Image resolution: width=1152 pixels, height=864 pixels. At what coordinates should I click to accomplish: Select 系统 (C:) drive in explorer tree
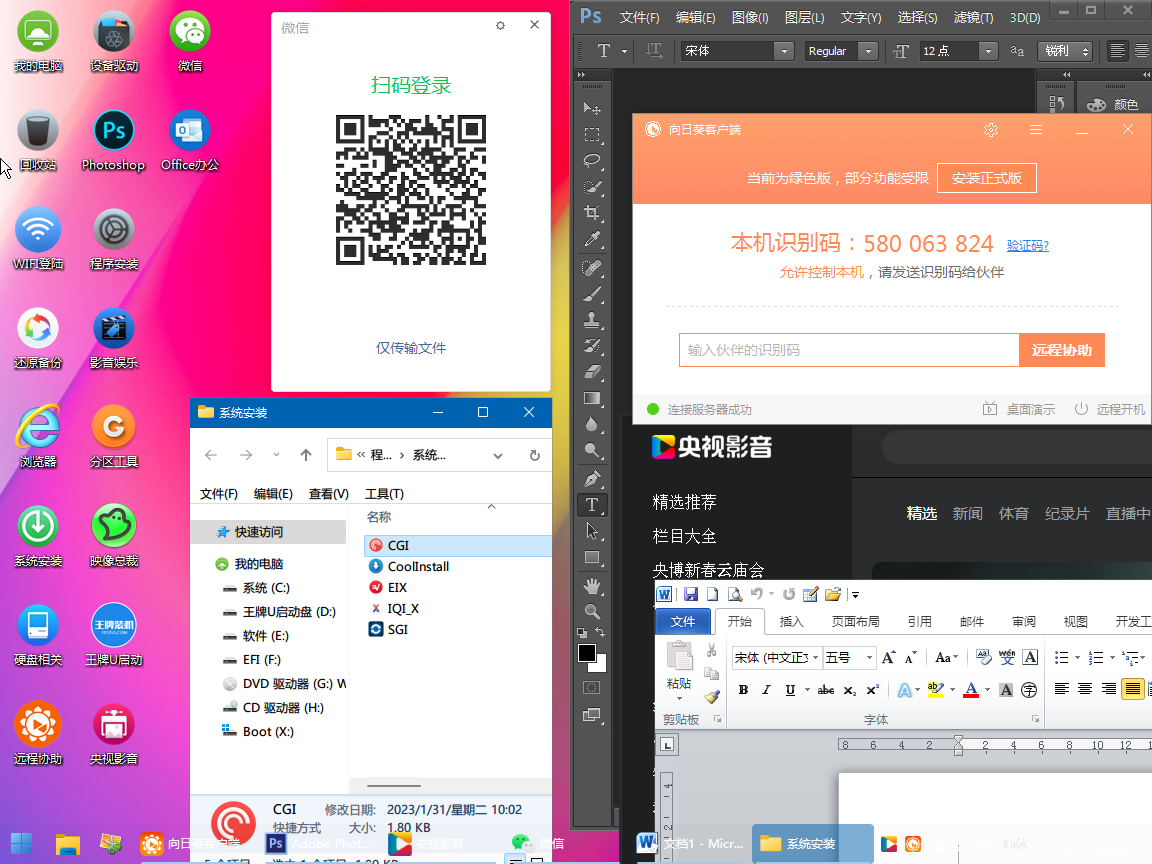coord(266,588)
